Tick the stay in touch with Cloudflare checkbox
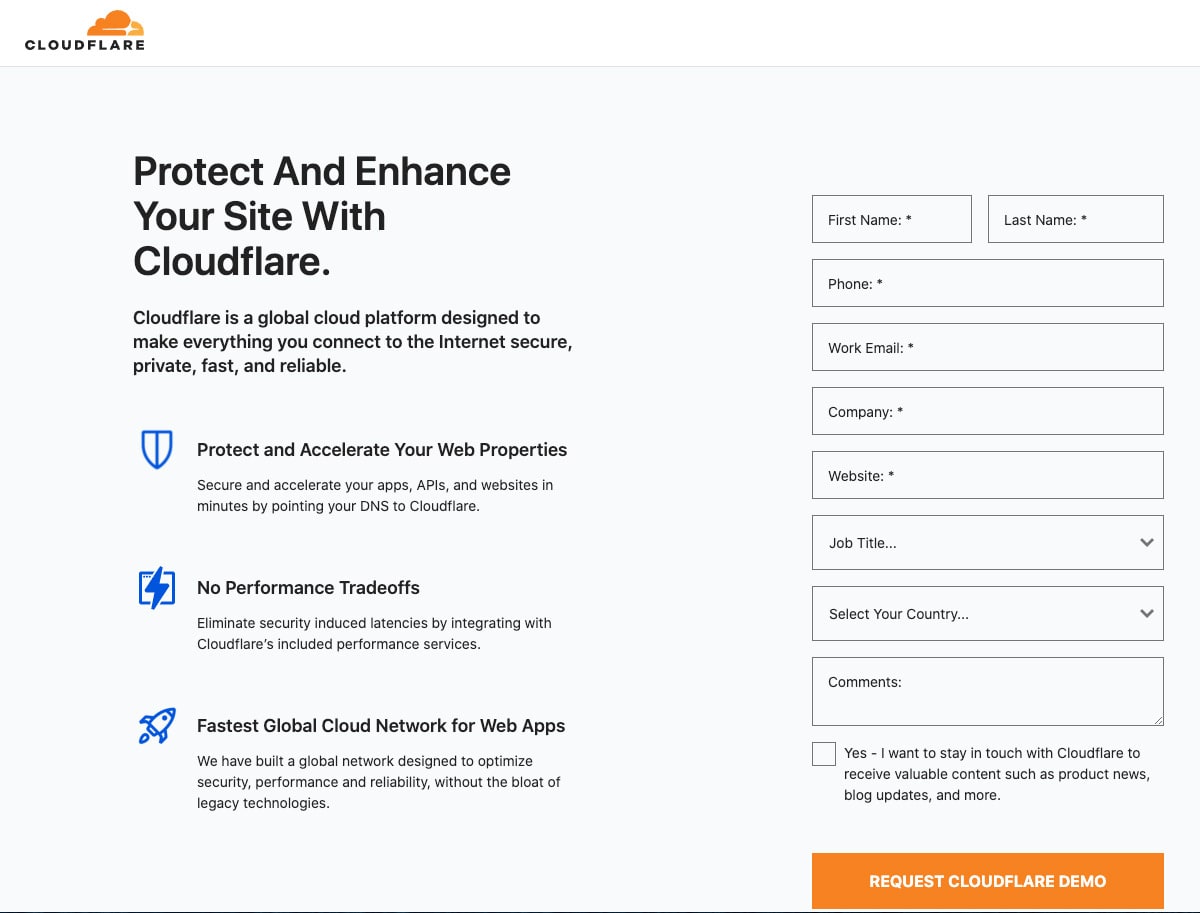This screenshot has width=1200, height=913. coord(824,754)
